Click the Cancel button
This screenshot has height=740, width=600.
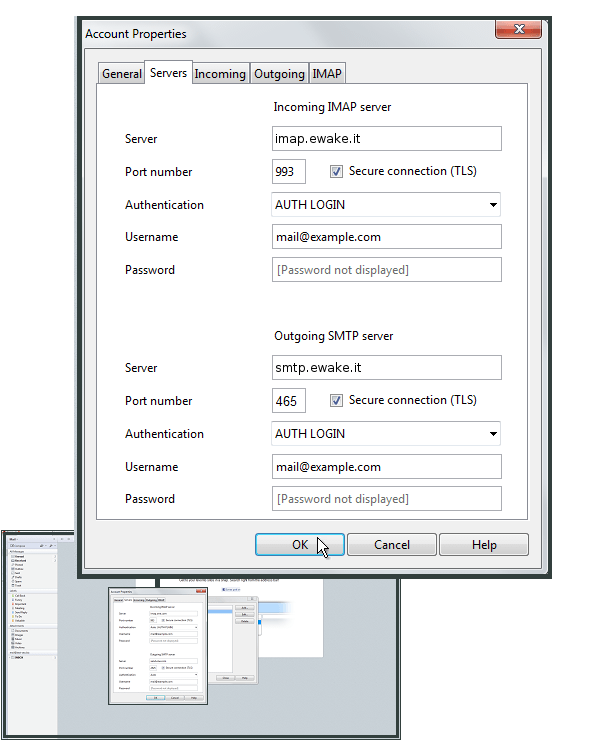click(392, 545)
